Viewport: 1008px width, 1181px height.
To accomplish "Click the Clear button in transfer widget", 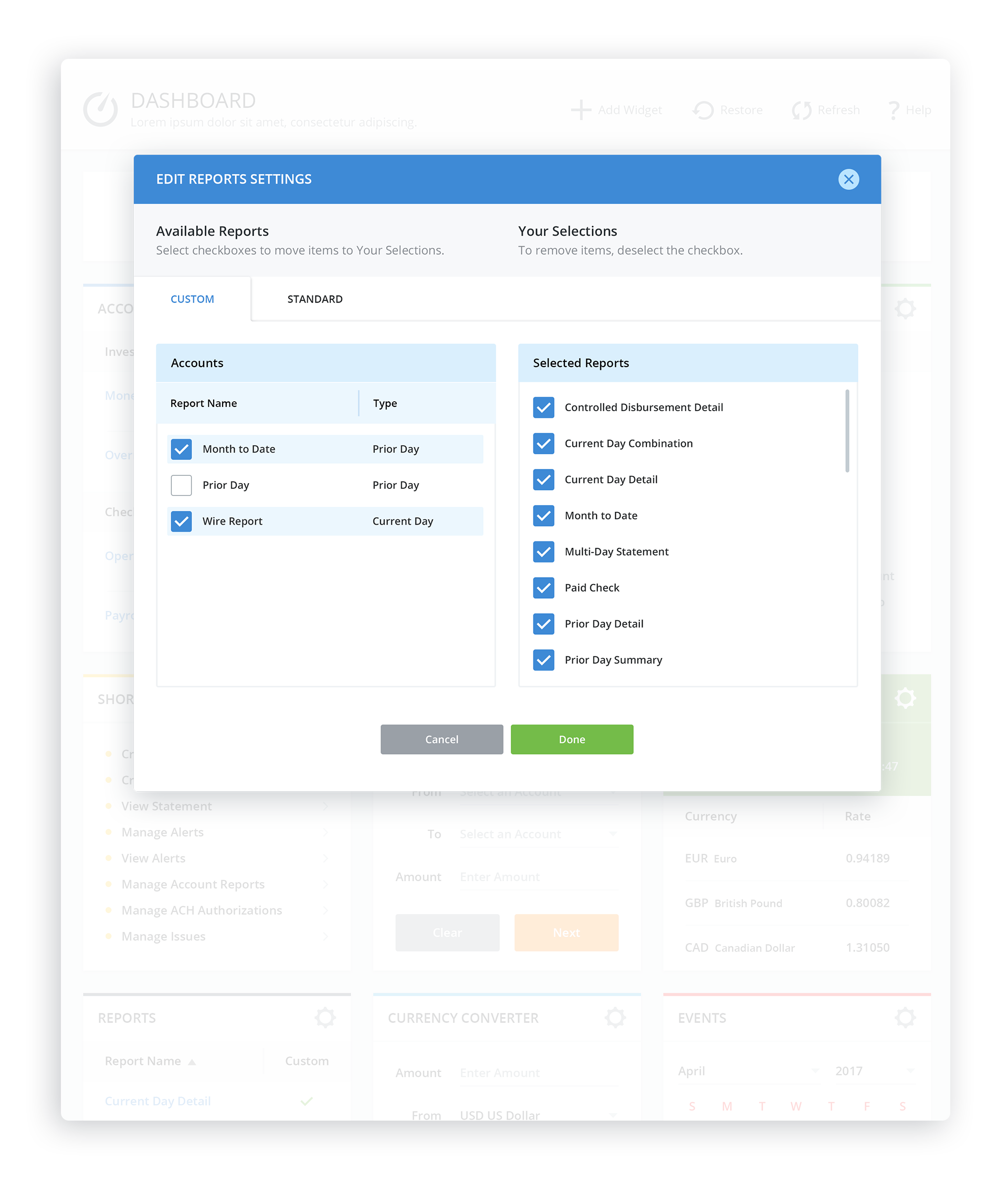I will coord(447,932).
